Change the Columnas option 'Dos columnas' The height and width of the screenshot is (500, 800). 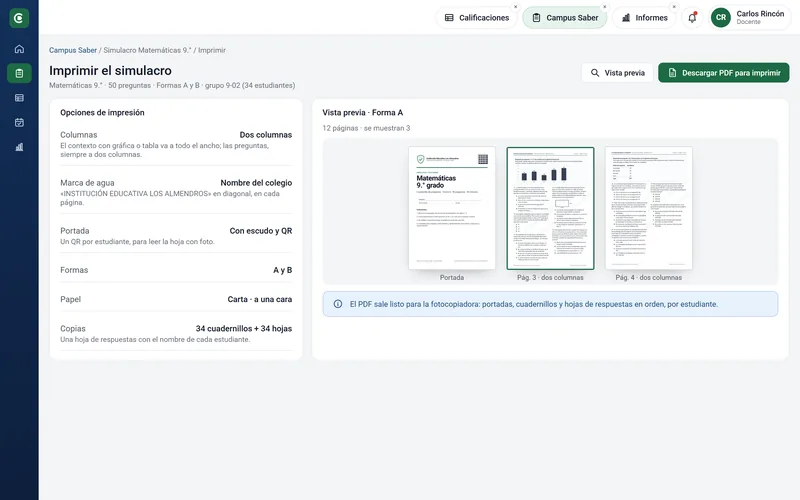click(x=266, y=135)
